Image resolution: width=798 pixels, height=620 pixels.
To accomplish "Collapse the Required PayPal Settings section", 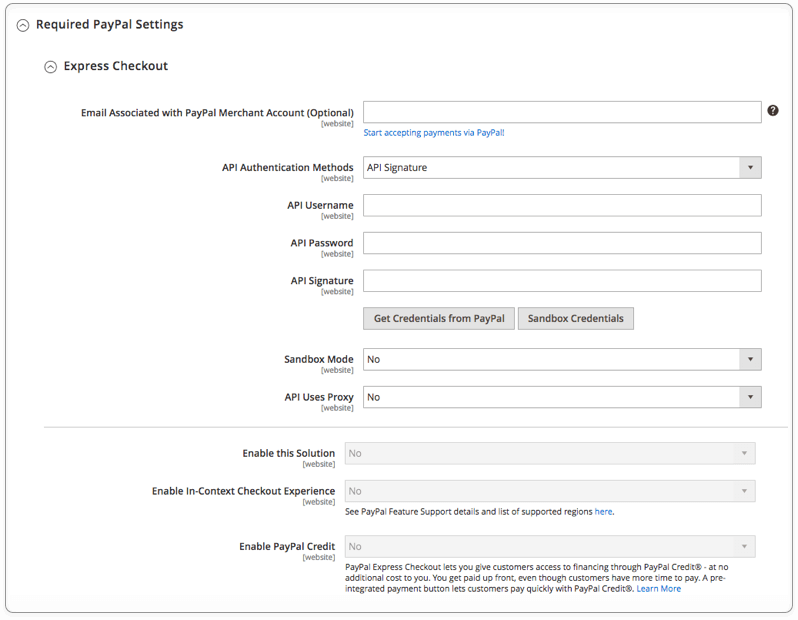I will (x=23, y=25).
